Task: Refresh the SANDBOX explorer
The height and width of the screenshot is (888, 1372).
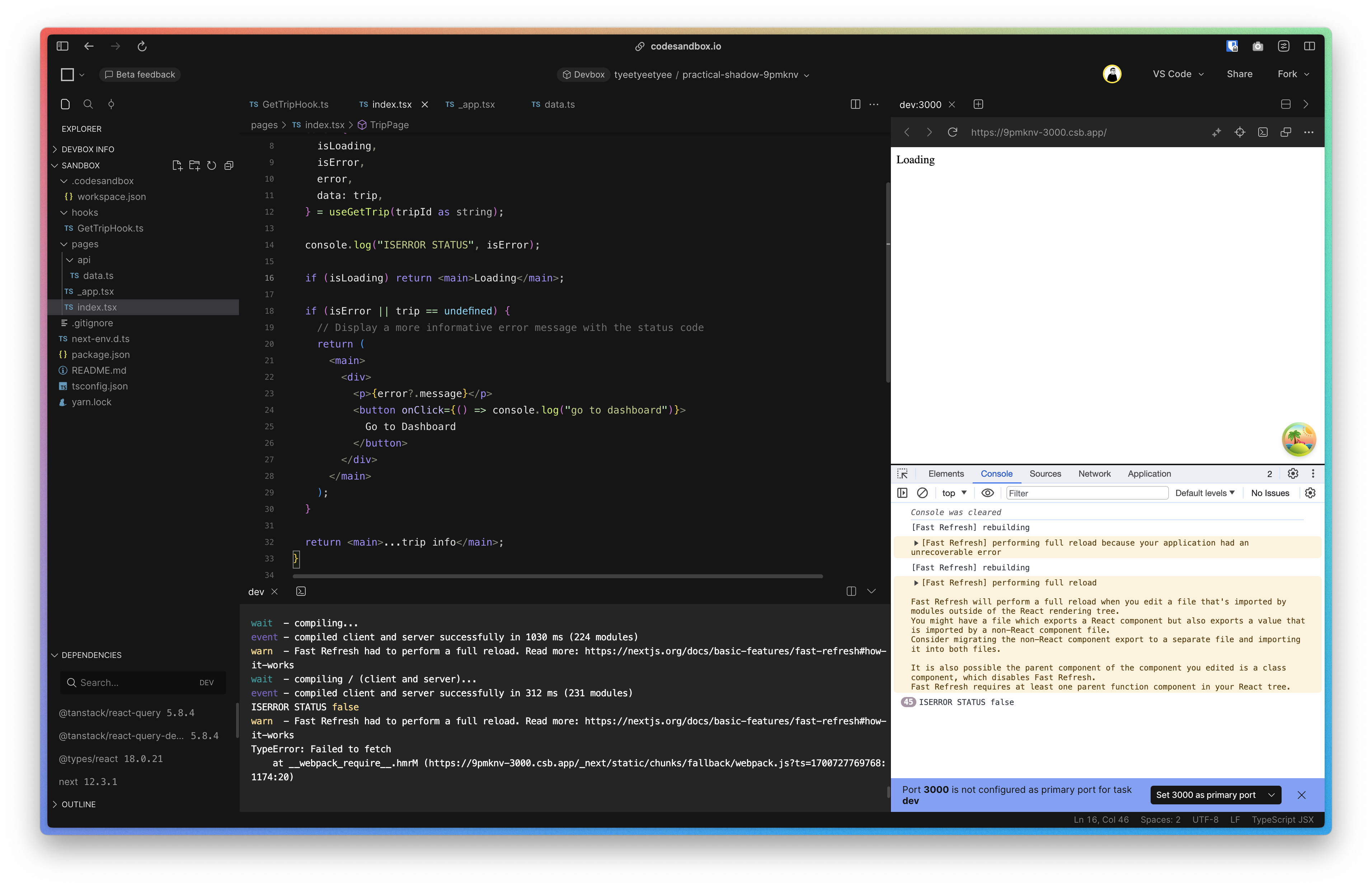Action: 211,165
